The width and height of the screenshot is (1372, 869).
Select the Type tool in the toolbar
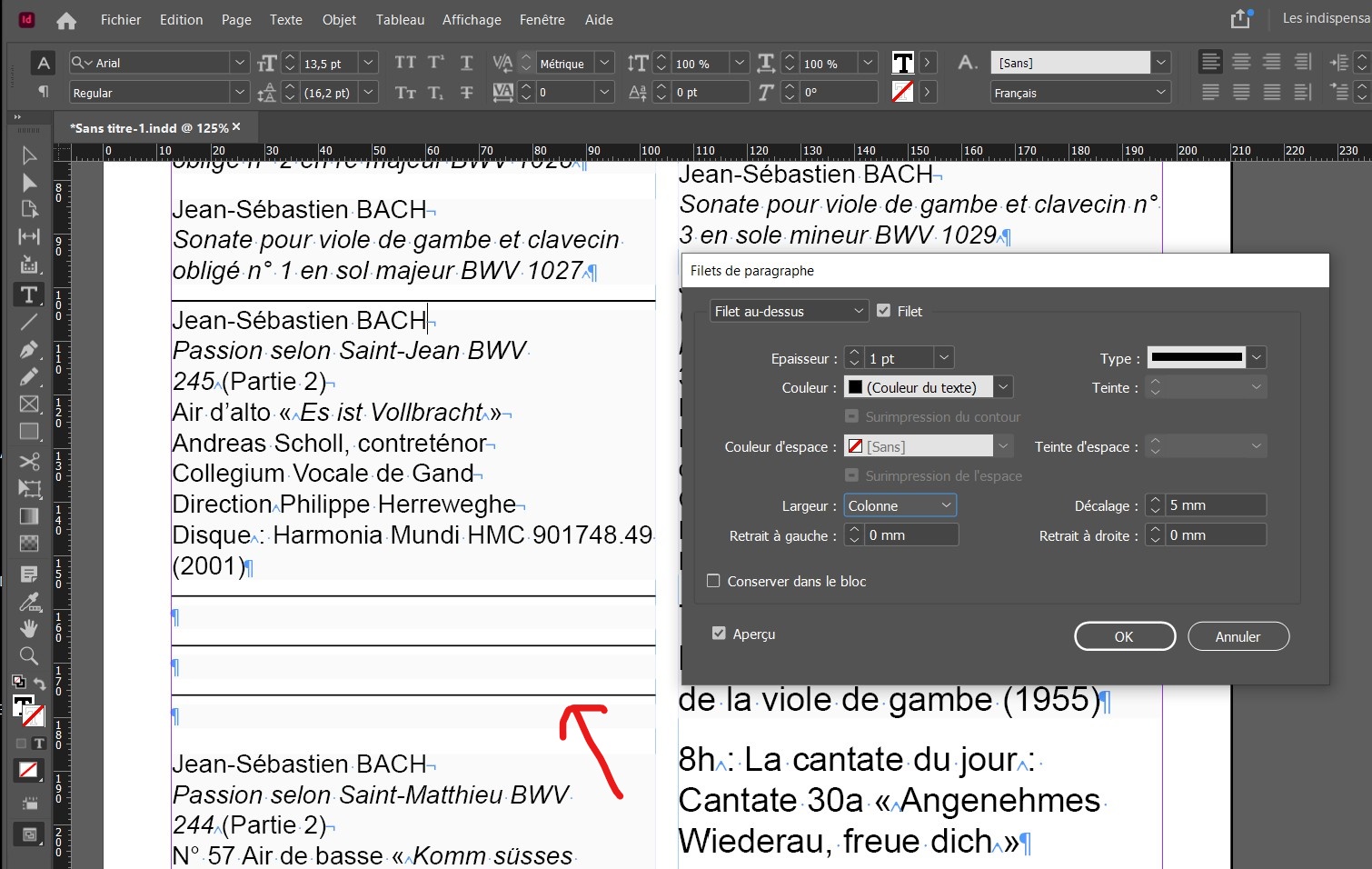pyautogui.click(x=28, y=295)
